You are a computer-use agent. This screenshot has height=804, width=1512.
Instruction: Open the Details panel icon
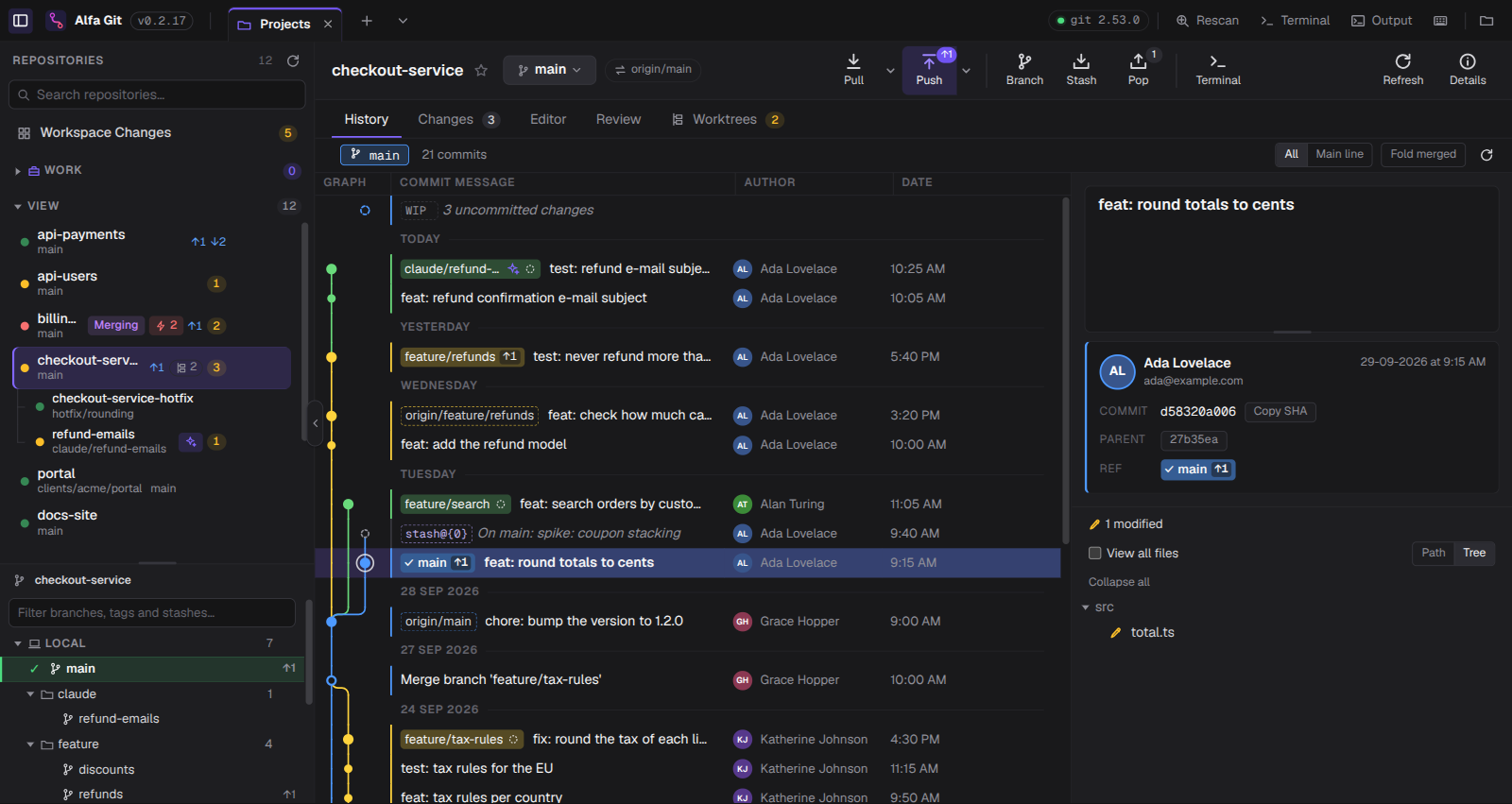pos(1468,70)
